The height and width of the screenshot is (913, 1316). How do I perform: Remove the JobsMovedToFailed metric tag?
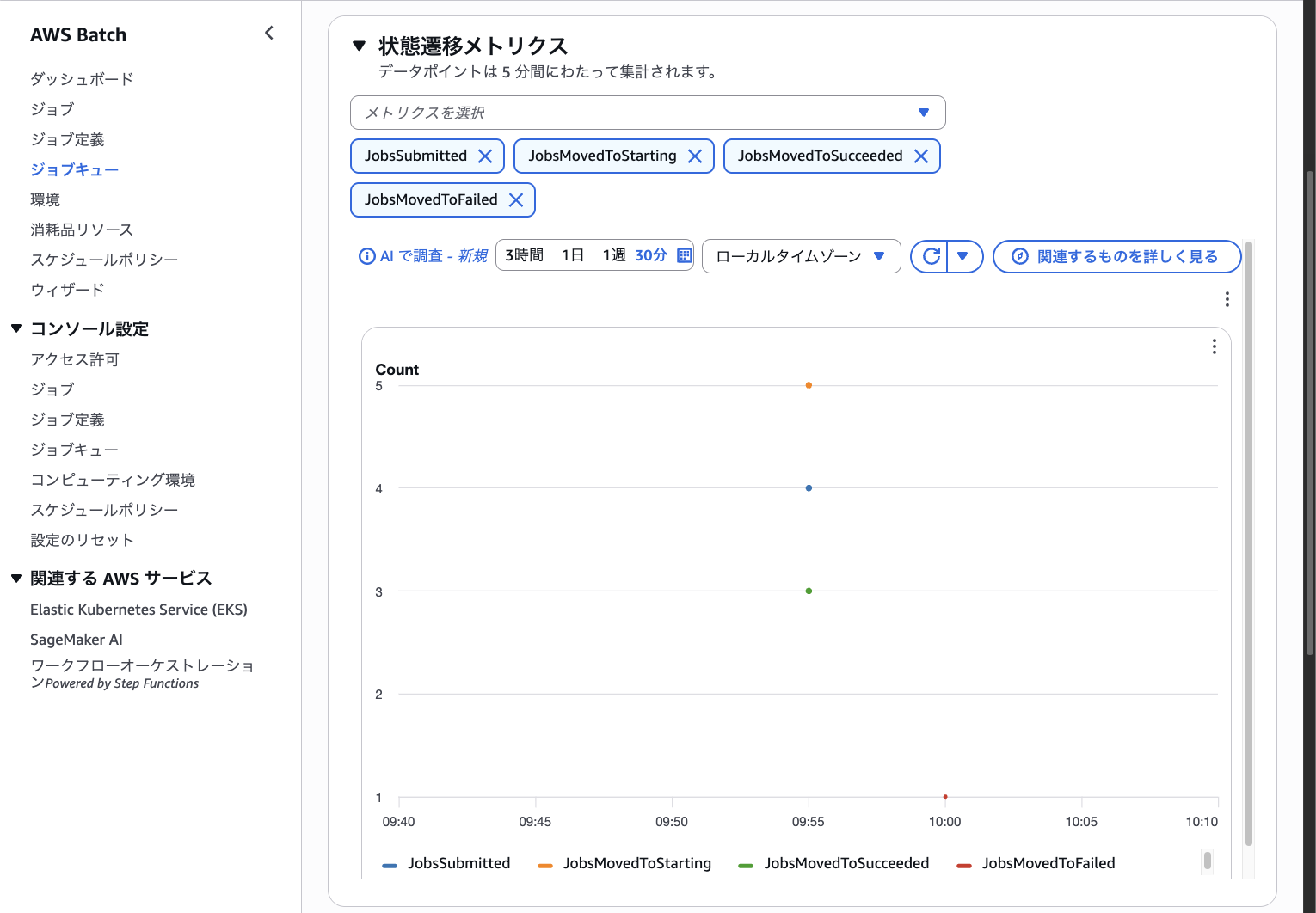(516, 199)
